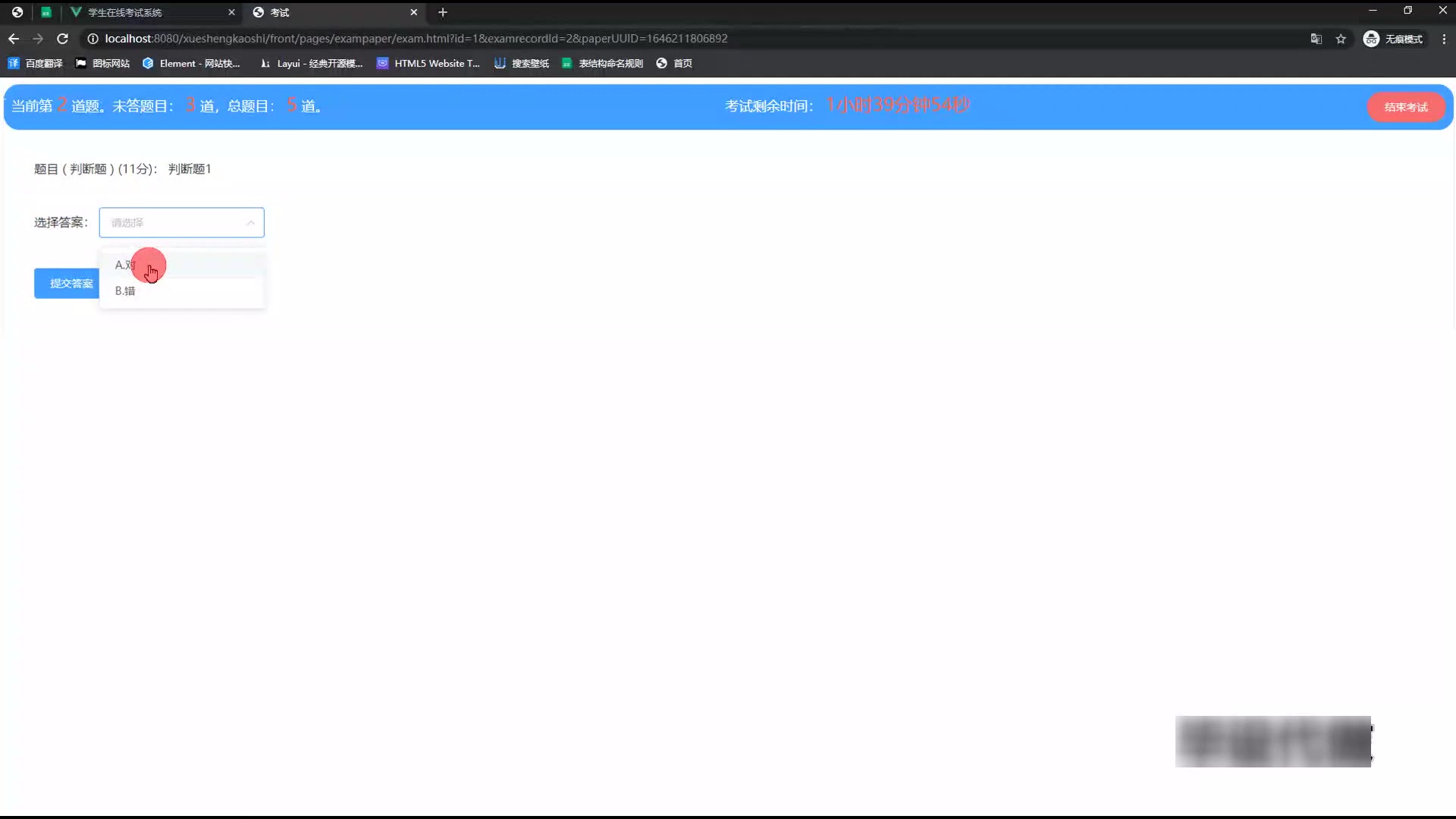
Task: Select option A.对 in the dropdown
Action: click(x=126, y=265)
